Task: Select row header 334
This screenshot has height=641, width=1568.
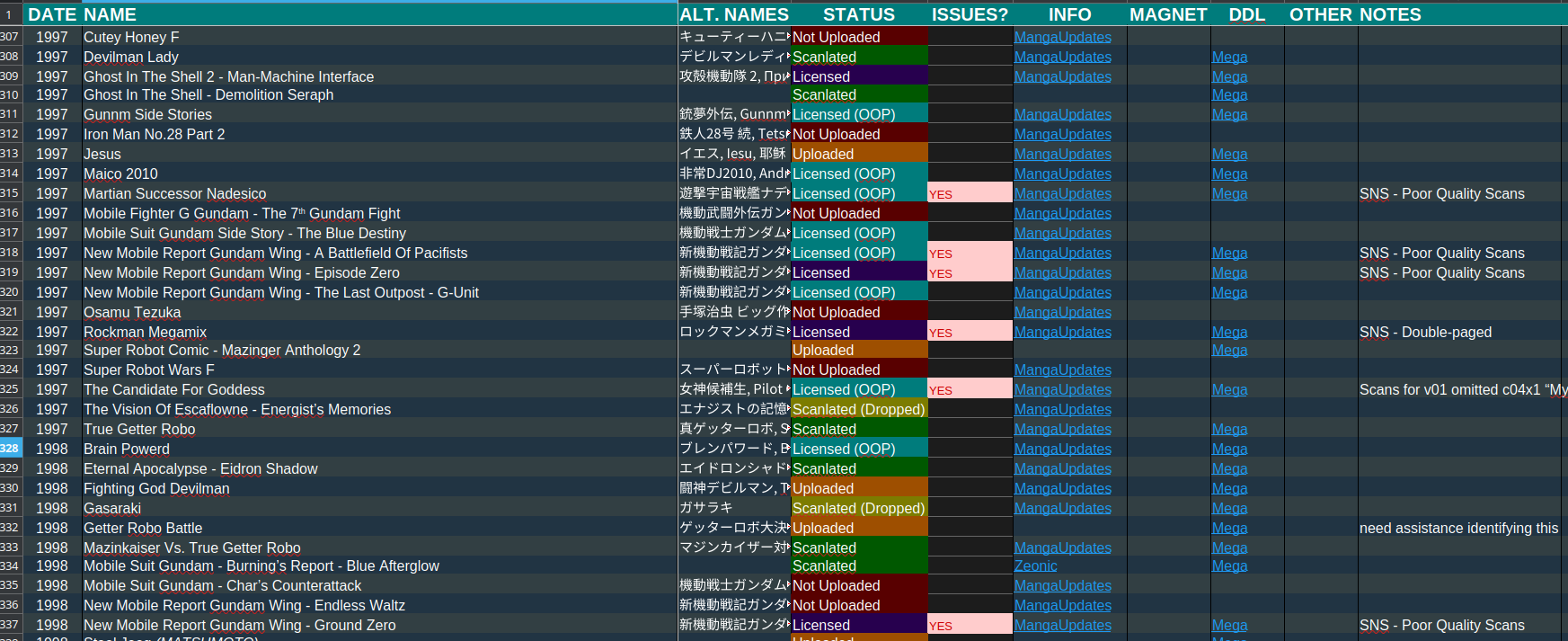Action: tap(11, 565)
